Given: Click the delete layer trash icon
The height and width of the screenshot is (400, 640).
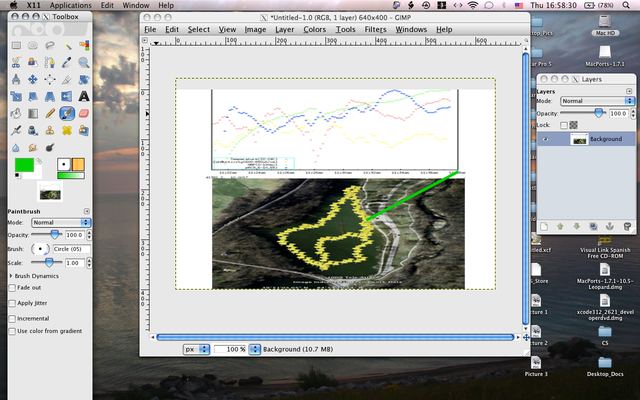Looking at the screenshot, I should tap(627, 227).
